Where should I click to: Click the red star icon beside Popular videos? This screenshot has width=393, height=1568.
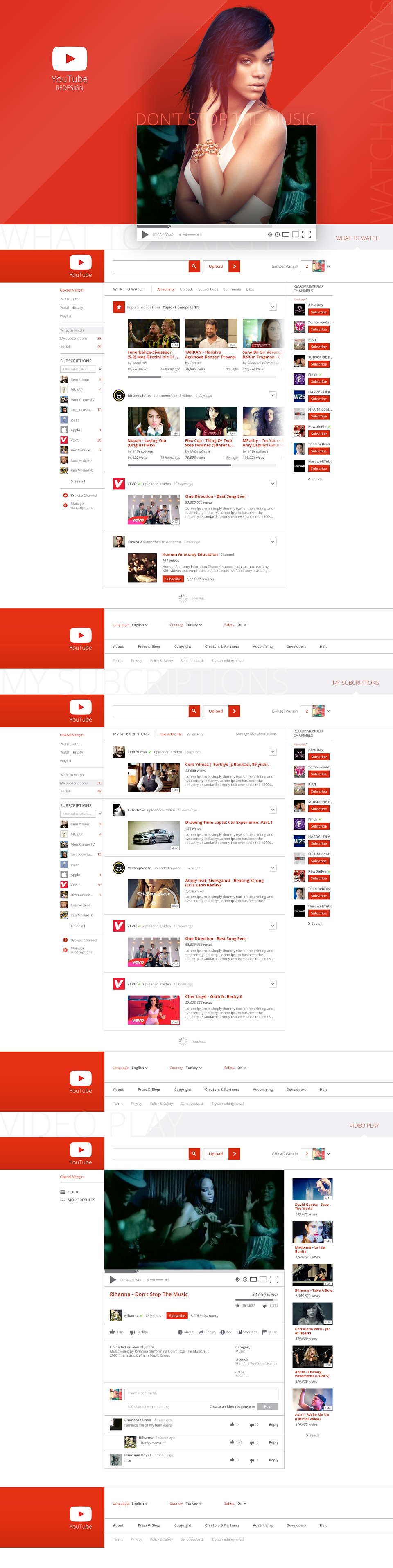(119, 307)
